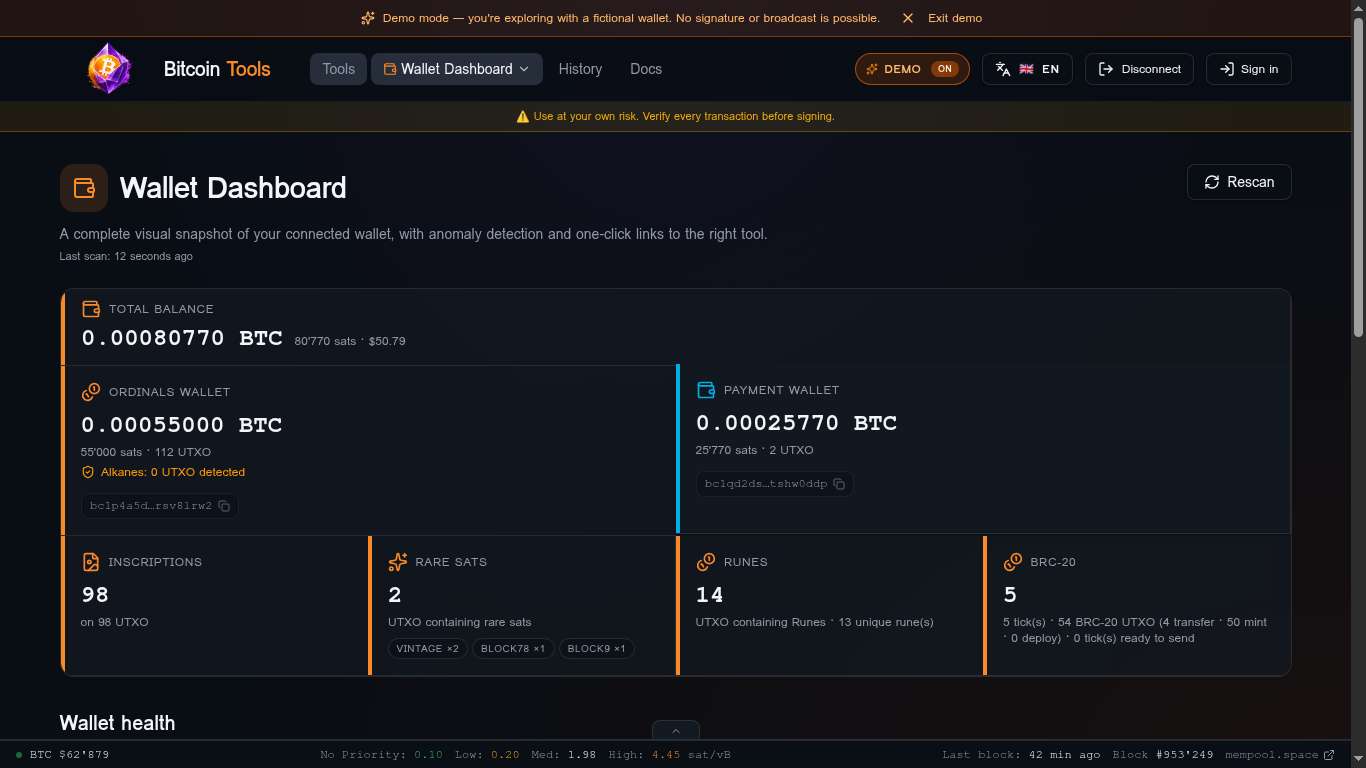Expand the bottom panel chevron
Screen dimensions: 1366x768
tap(676, 730)
